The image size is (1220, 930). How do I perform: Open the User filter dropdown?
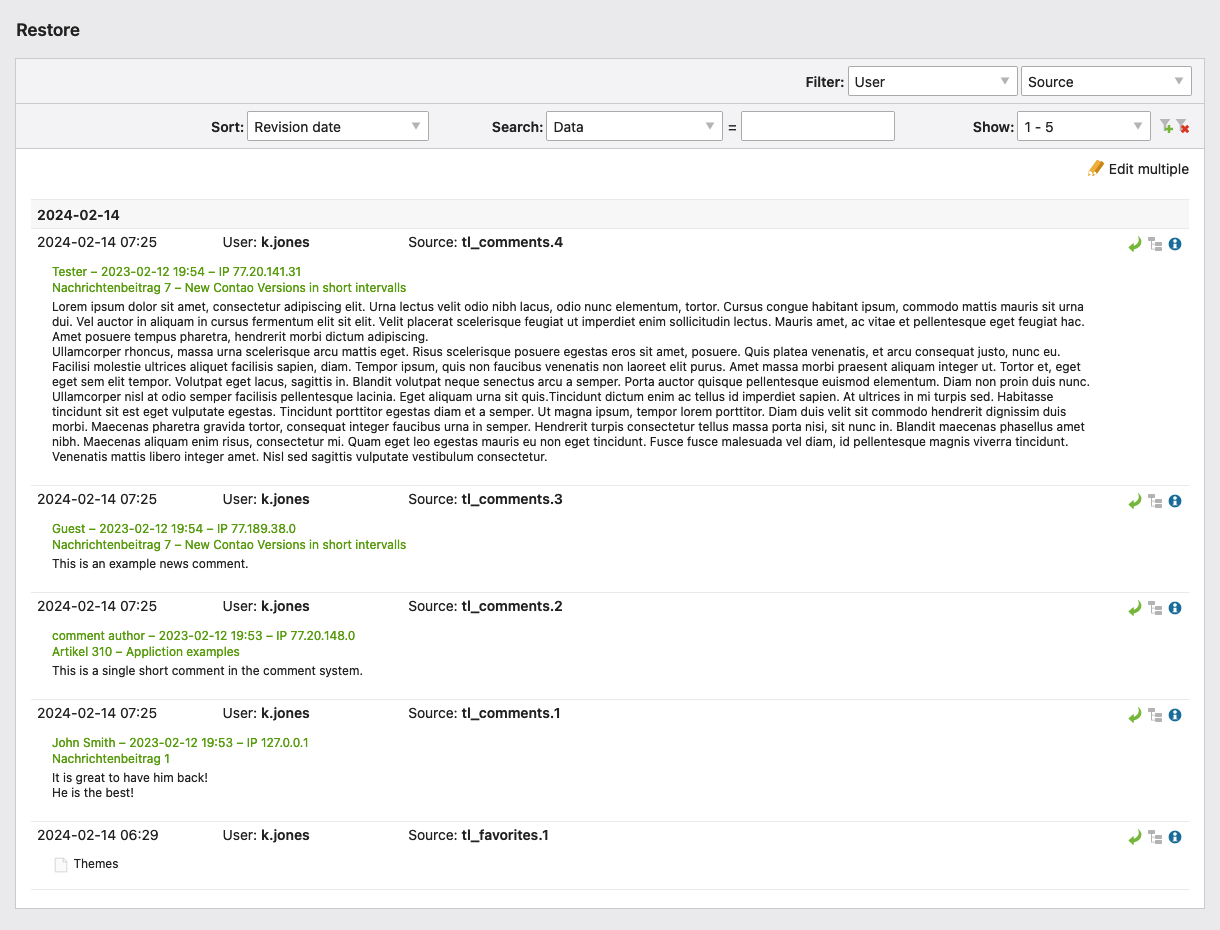(x=932, y=82)
